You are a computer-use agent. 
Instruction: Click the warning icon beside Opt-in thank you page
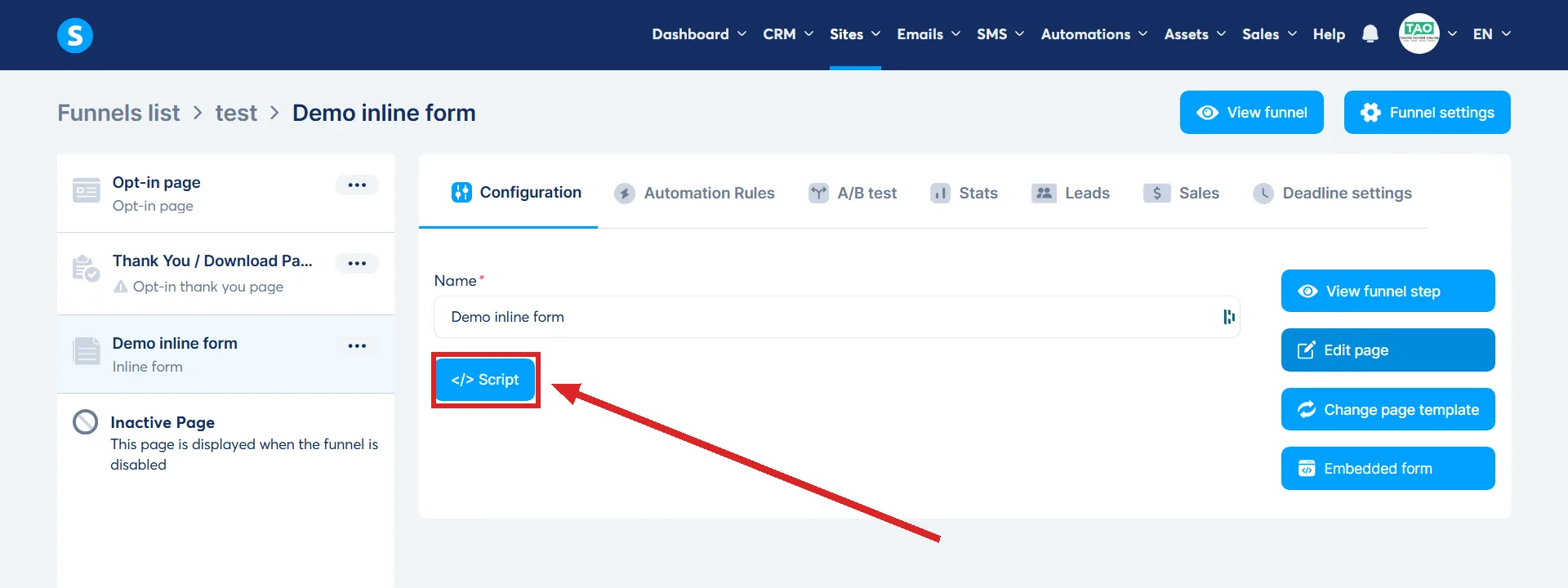[x=121, y=287]
